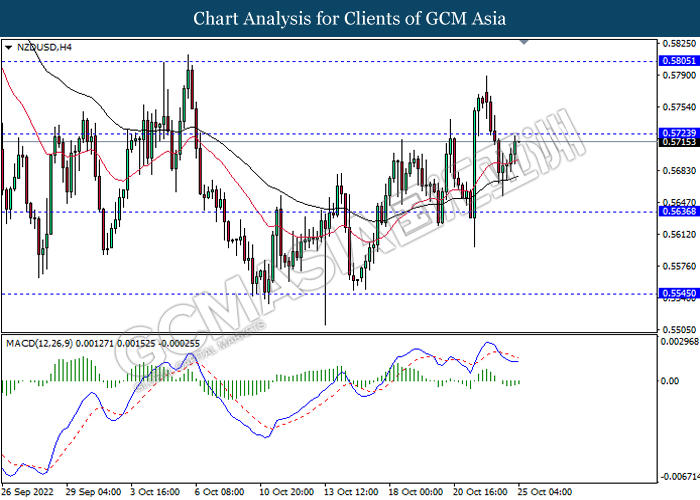
Task: Click the chart shift triangle marker at top
Action: click(524, 42)
